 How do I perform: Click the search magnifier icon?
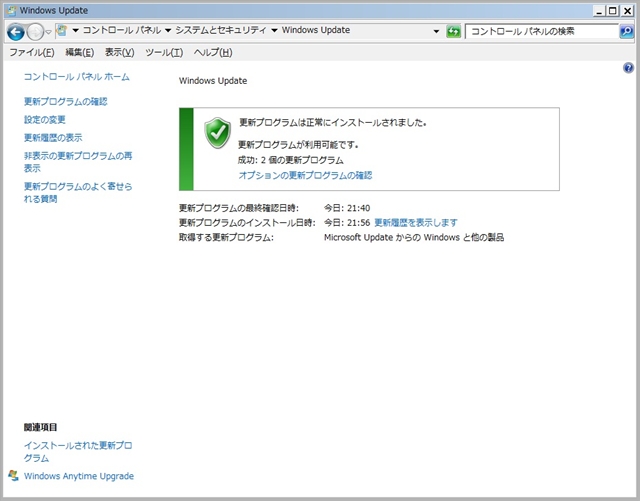627,31
